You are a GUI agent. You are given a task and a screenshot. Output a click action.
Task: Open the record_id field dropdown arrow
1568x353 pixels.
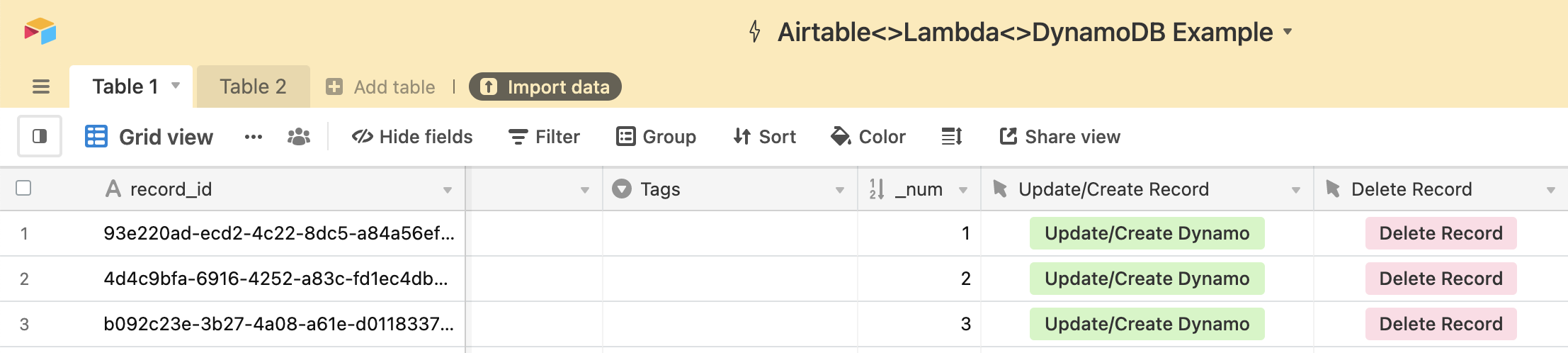pos(448,190)
